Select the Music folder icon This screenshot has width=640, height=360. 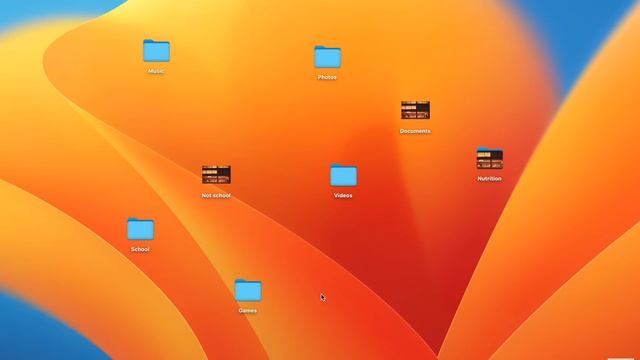coord(156,51)
